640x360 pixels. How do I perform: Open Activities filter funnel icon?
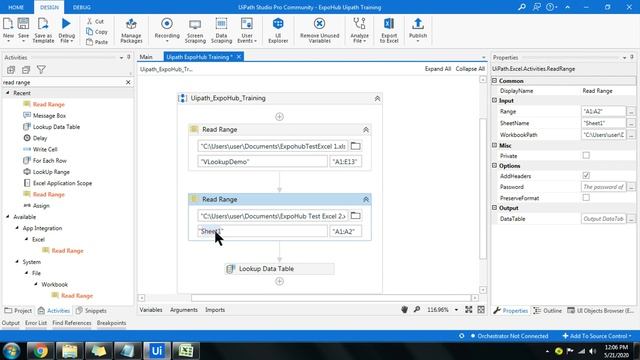41,70
